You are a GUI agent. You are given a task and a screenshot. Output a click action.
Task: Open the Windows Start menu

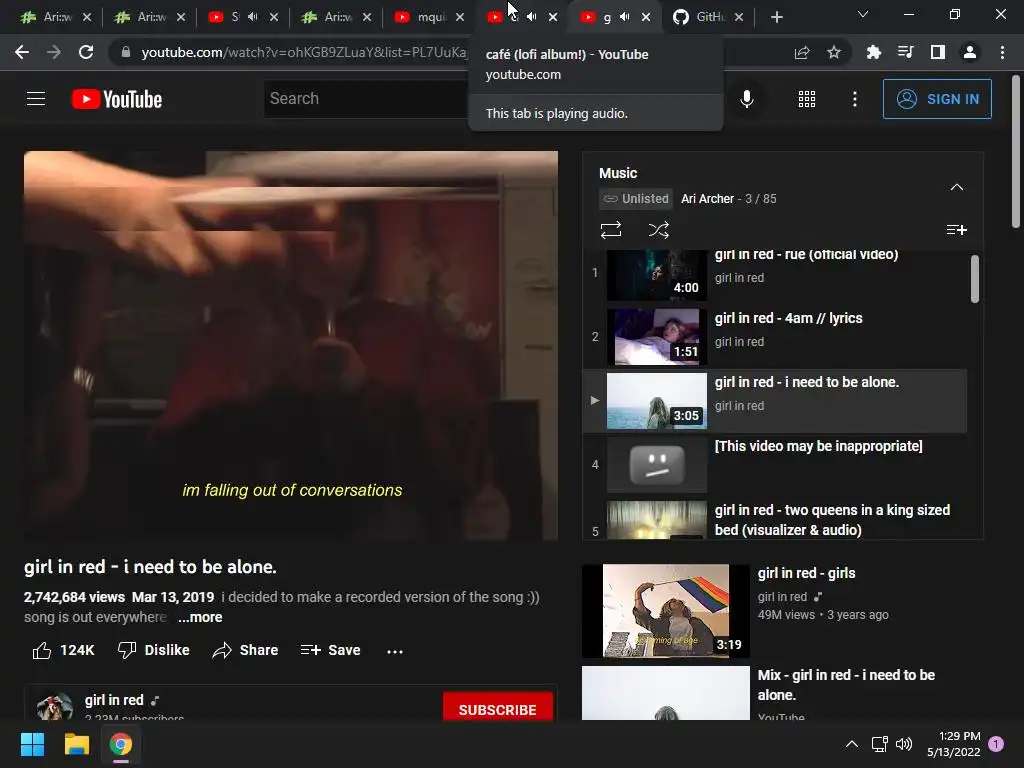[32, 744]
